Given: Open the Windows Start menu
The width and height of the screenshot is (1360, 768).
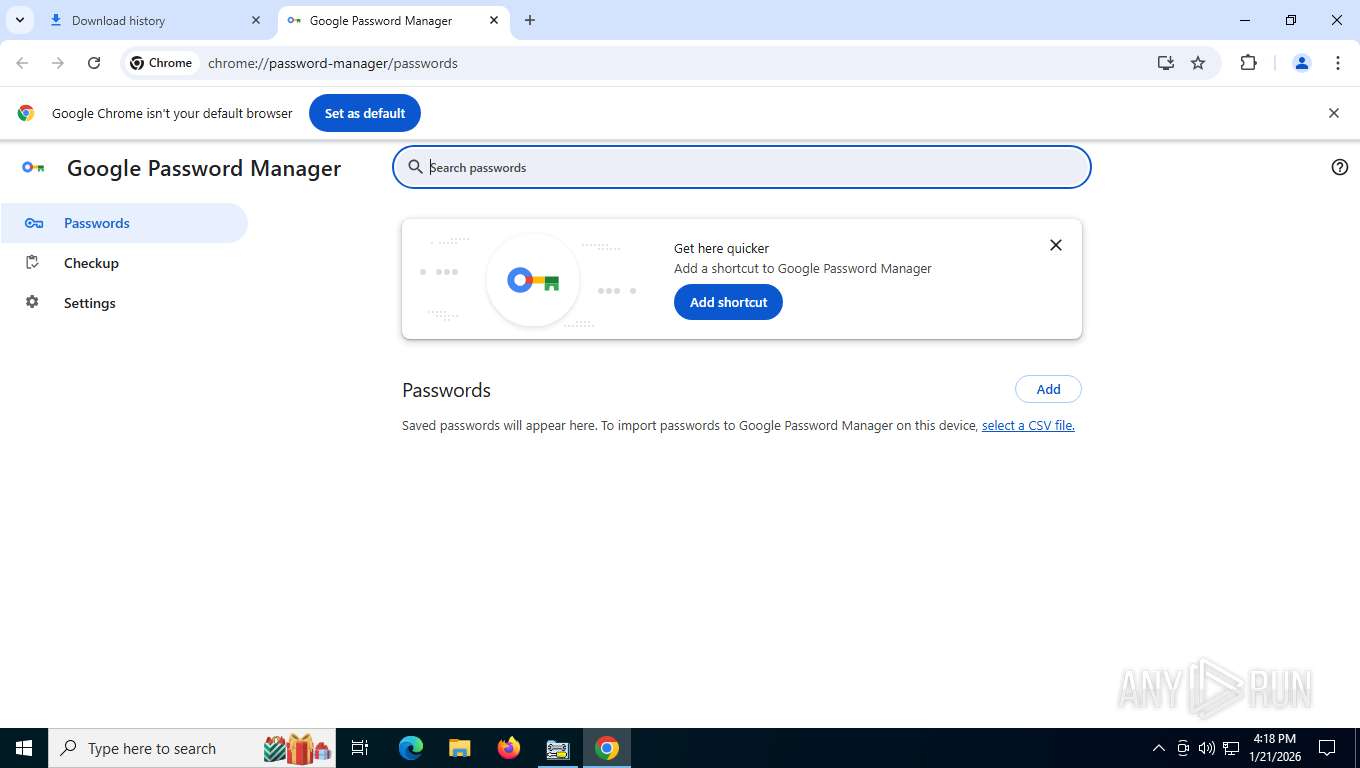Looking at the screenshot, I should pos(24,748).
